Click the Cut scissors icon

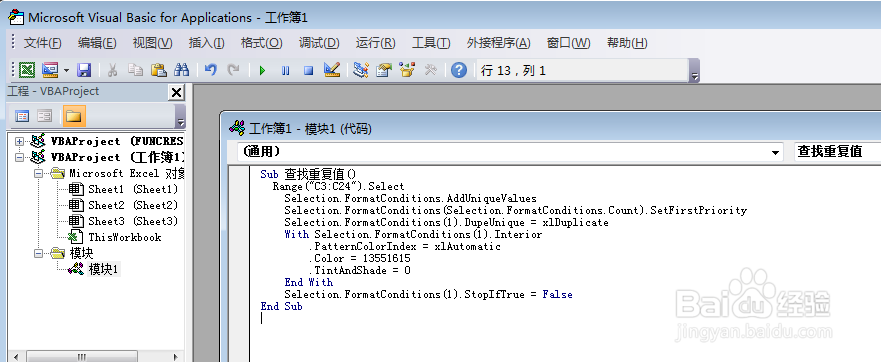pos(112,70)
